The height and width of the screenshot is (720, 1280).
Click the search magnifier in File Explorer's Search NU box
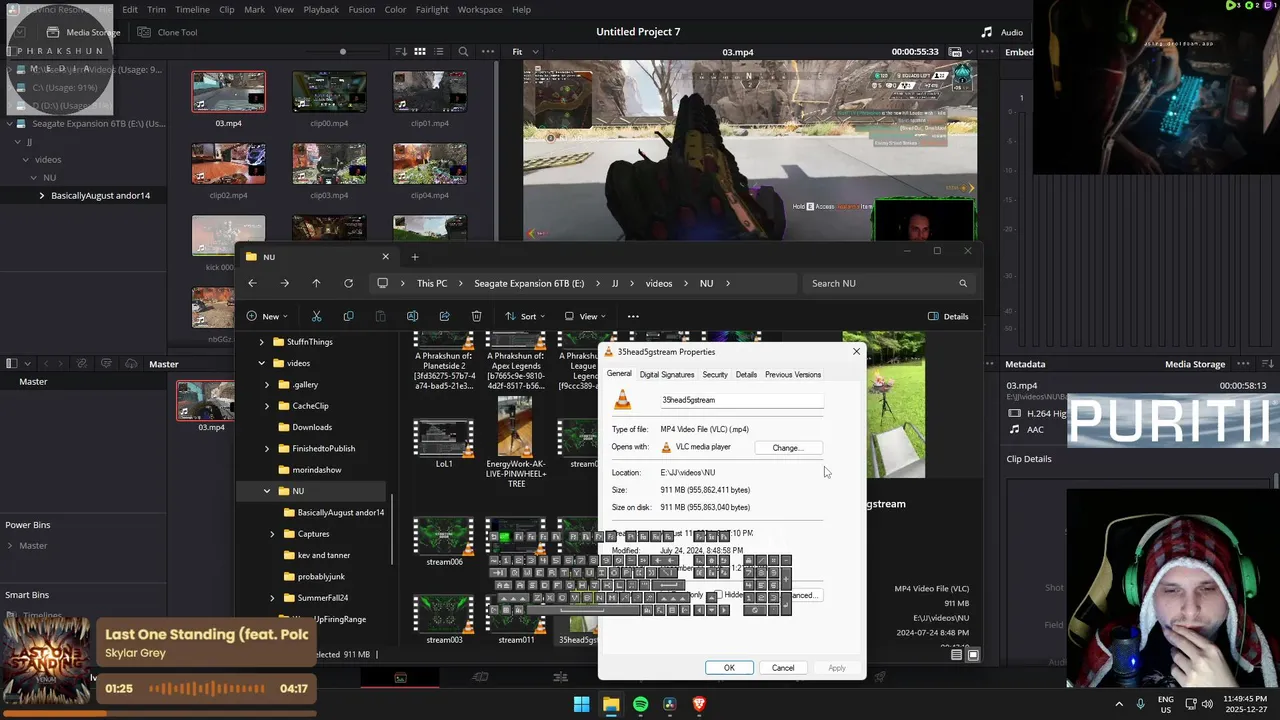(963, 283)
